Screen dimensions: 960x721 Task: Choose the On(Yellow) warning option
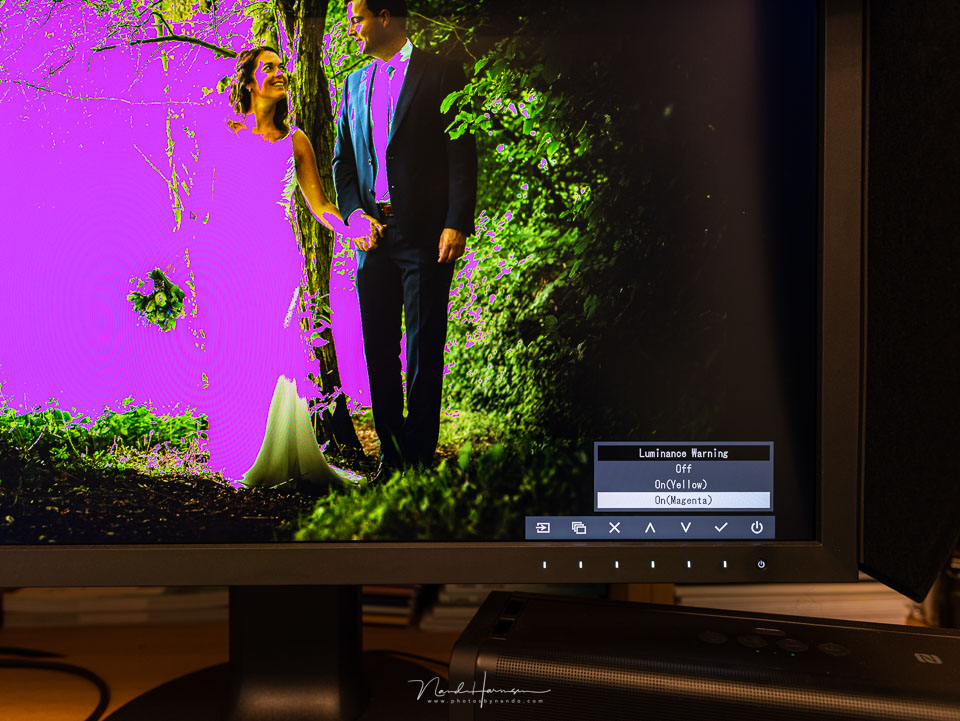683,484
